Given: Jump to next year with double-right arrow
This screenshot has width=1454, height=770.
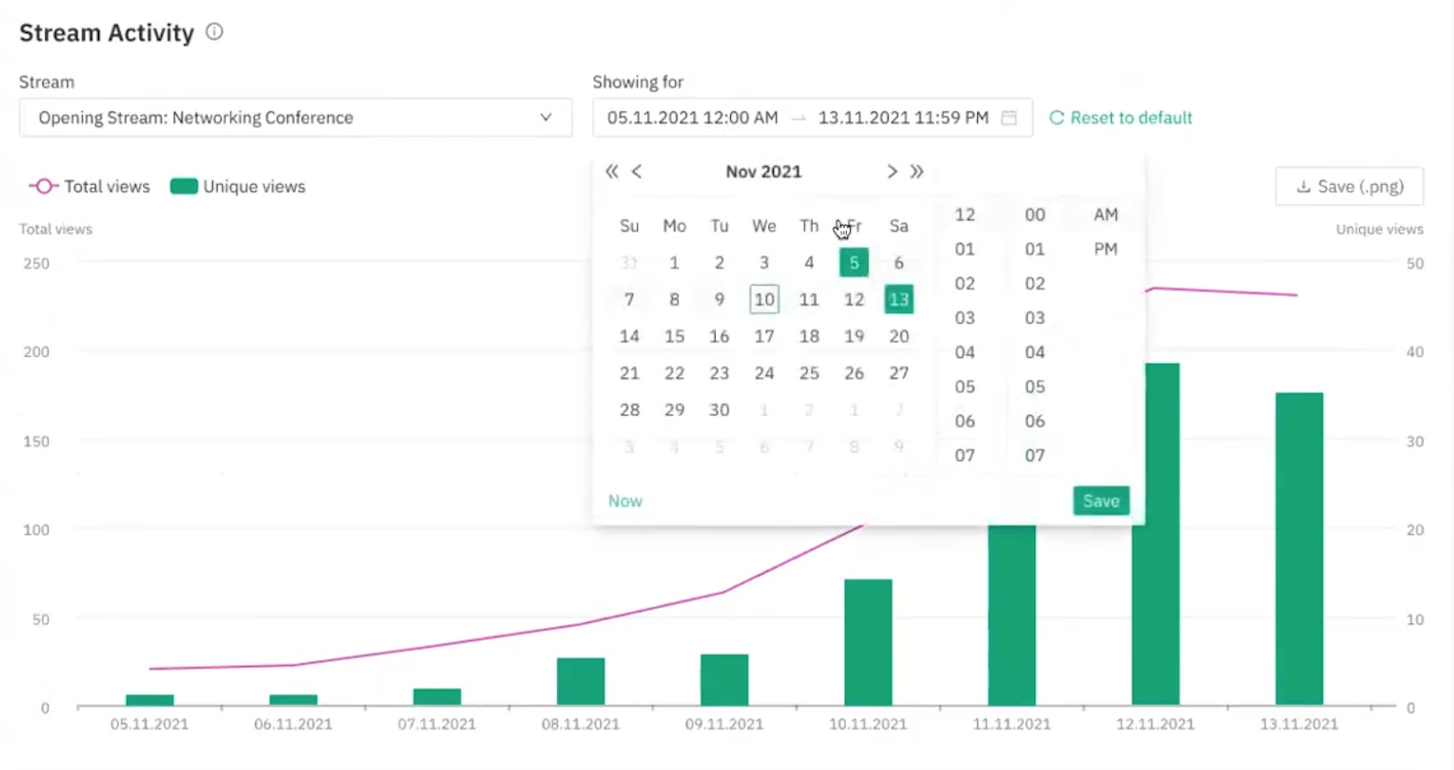Looking at the screenshot, I should [x=917, y=172].
